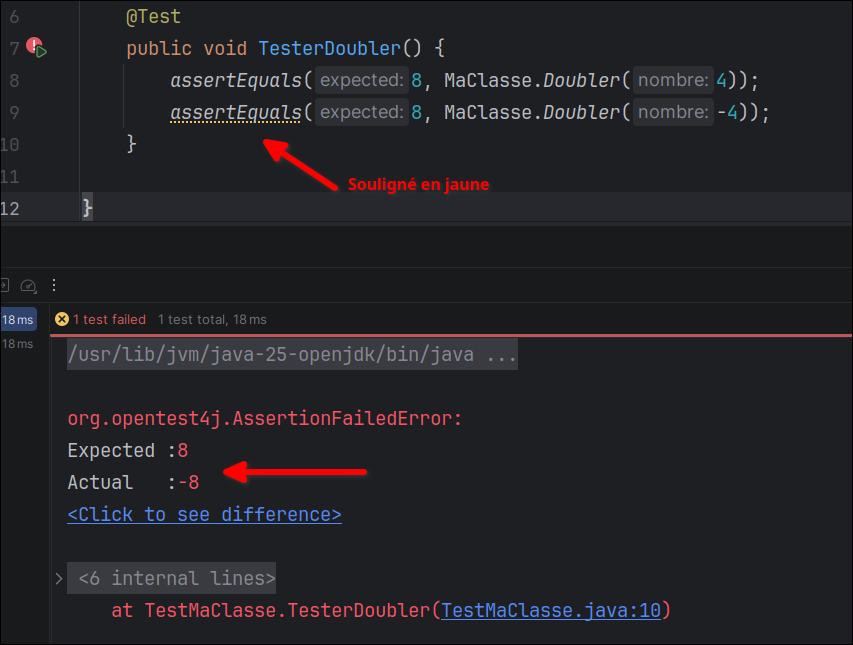Click the 'expected:' inlay hint on line 8
Viewport: 853px width, 645px height.
click(362, 81)
